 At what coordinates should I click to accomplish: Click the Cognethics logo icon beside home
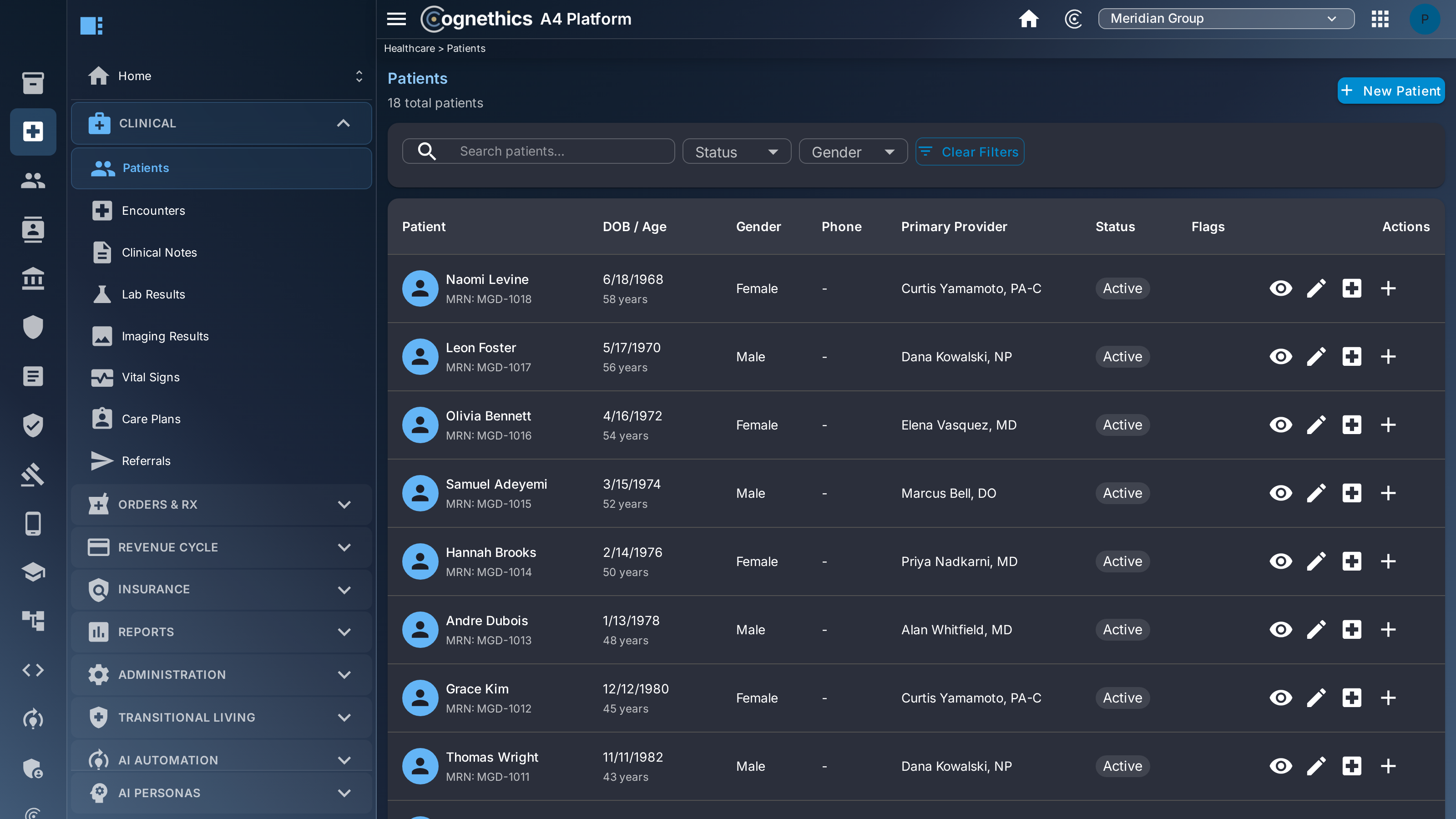click(1073, 19)
